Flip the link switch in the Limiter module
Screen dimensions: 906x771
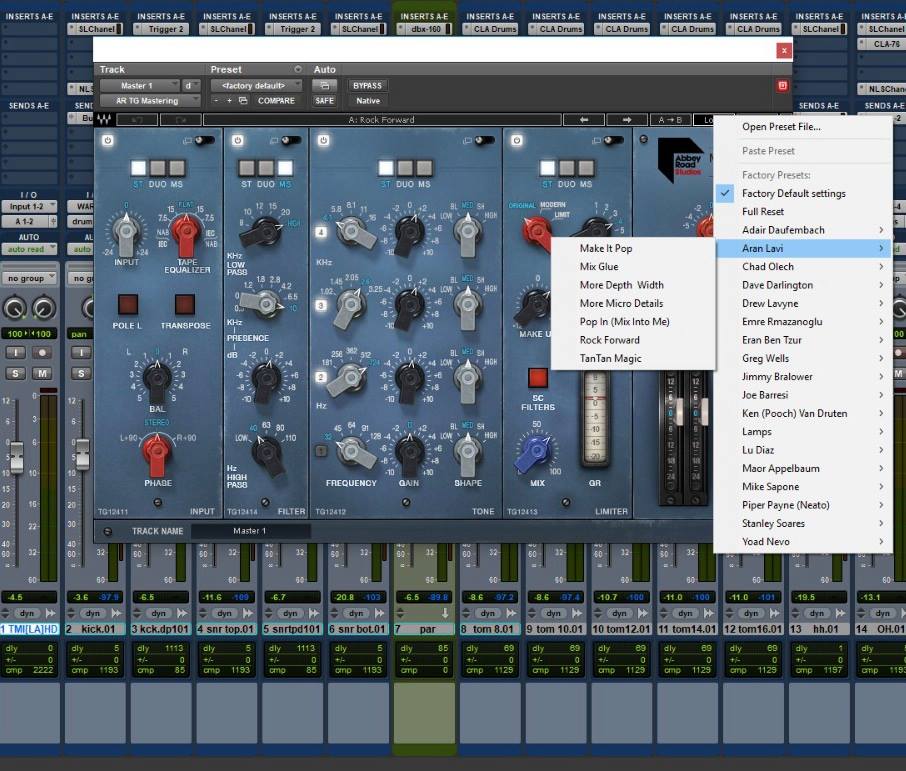(x=613, y=140)
